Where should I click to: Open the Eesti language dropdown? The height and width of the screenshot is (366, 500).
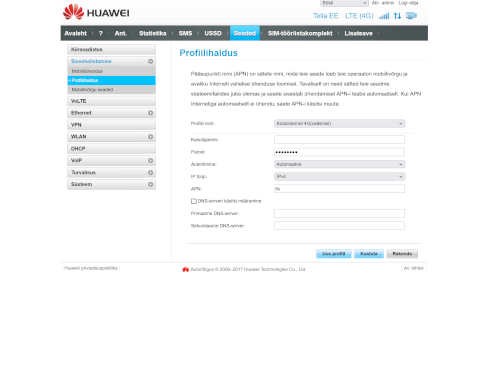click(344, 3)
